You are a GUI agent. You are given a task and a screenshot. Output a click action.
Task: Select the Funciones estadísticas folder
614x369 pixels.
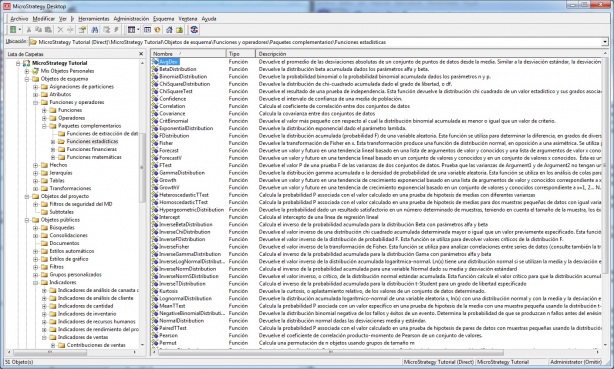pyautogui.click(x=92, y=141)
